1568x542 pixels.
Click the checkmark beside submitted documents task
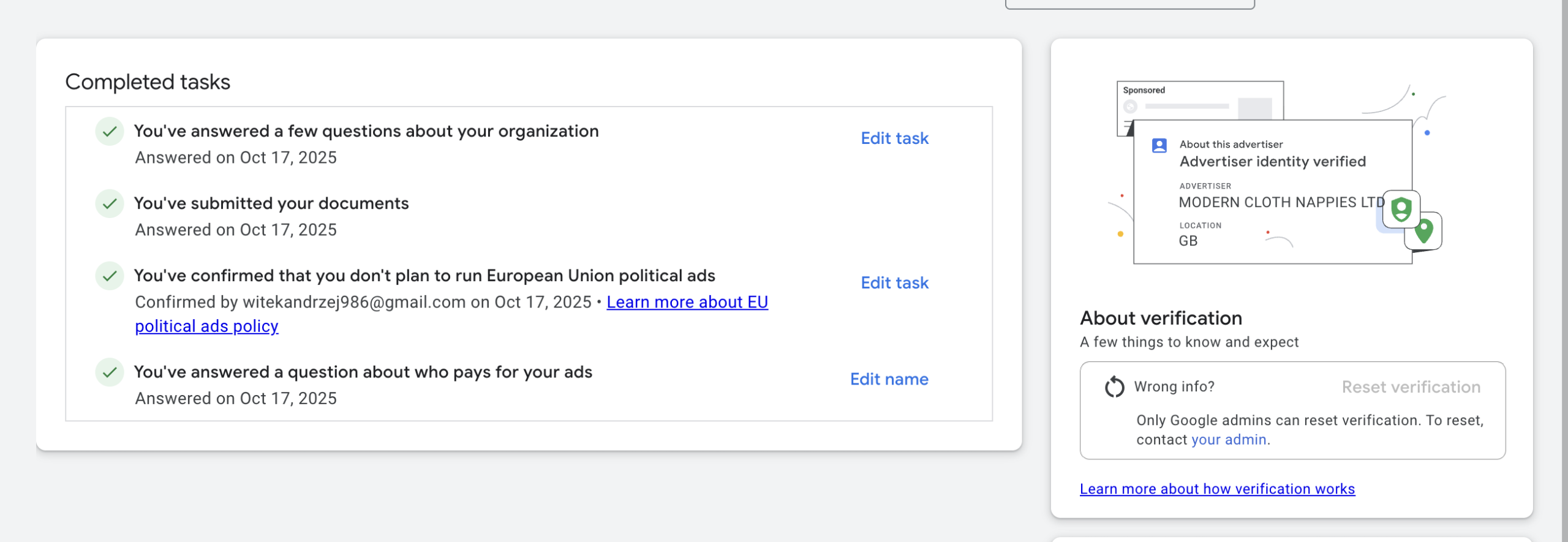coord(110,204)
